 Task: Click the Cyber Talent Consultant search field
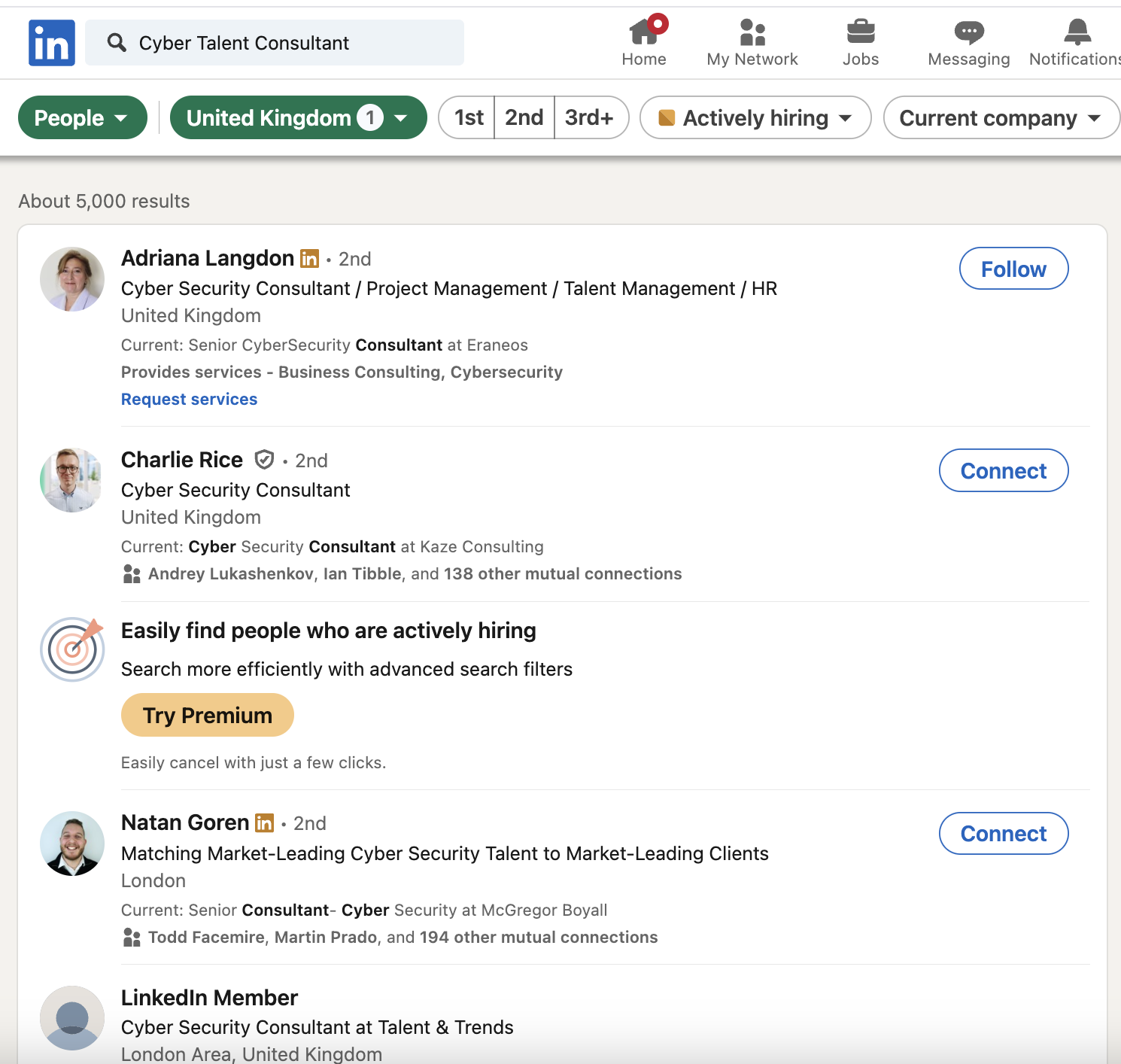(275, 43)
